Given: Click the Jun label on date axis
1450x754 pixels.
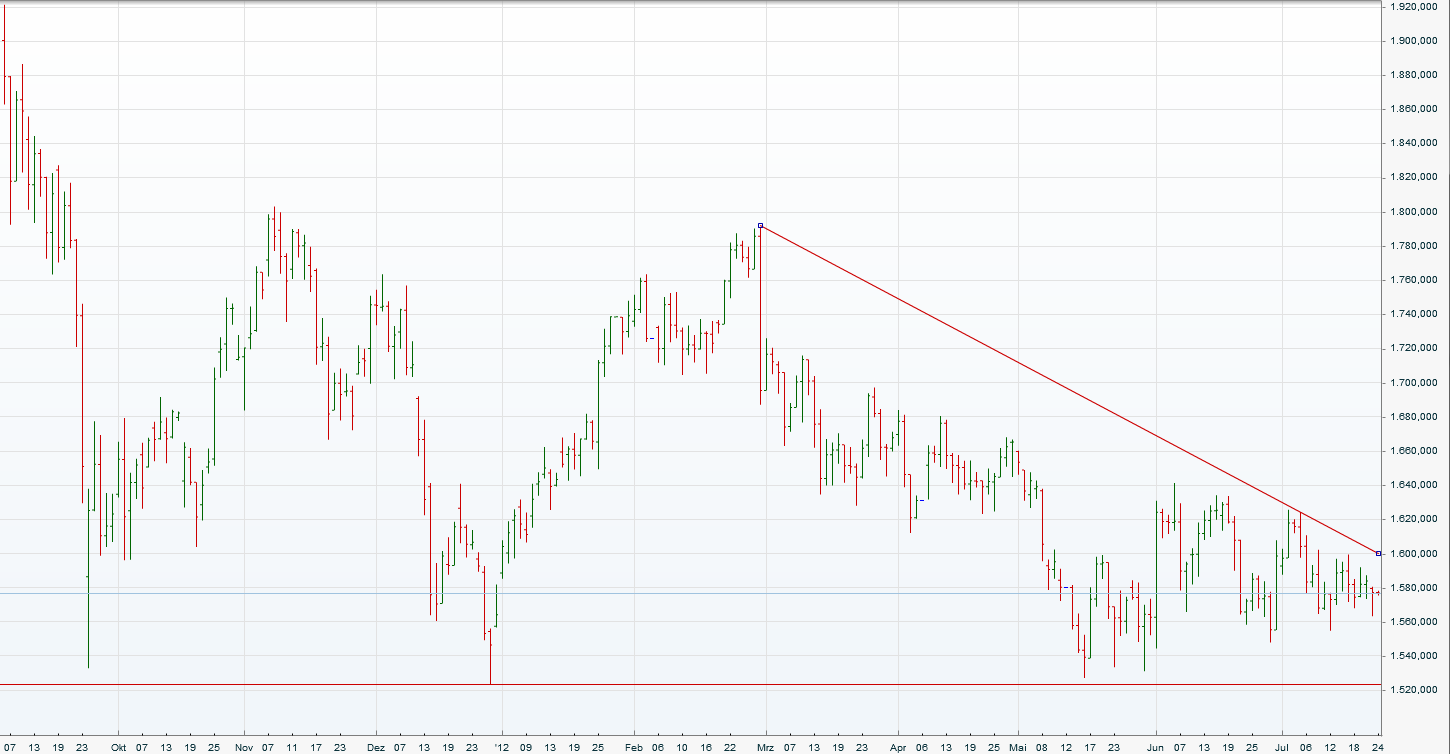Looking at the screenshot, I should click(x=1156, y=747).
